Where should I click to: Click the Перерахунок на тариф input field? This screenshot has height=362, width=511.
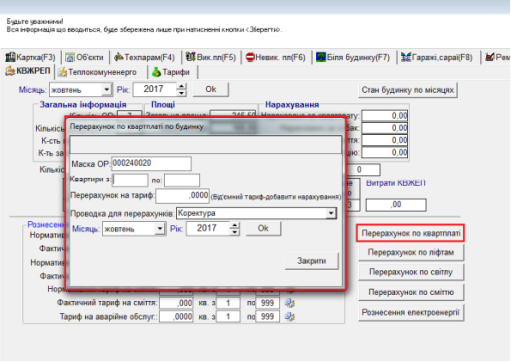click(x=183, y=195)
